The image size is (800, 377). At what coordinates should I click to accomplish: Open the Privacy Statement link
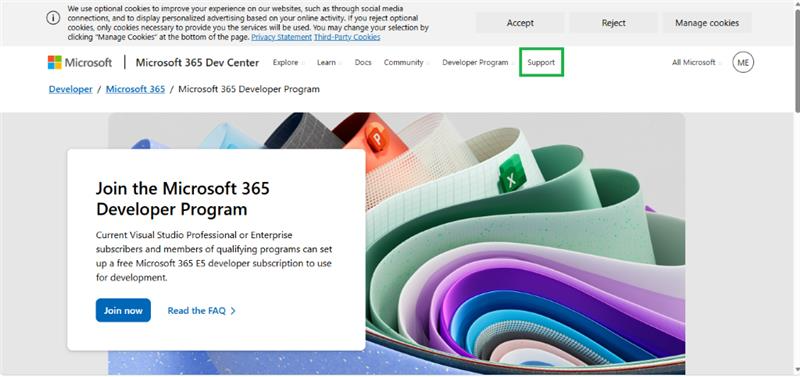[282, 37]
